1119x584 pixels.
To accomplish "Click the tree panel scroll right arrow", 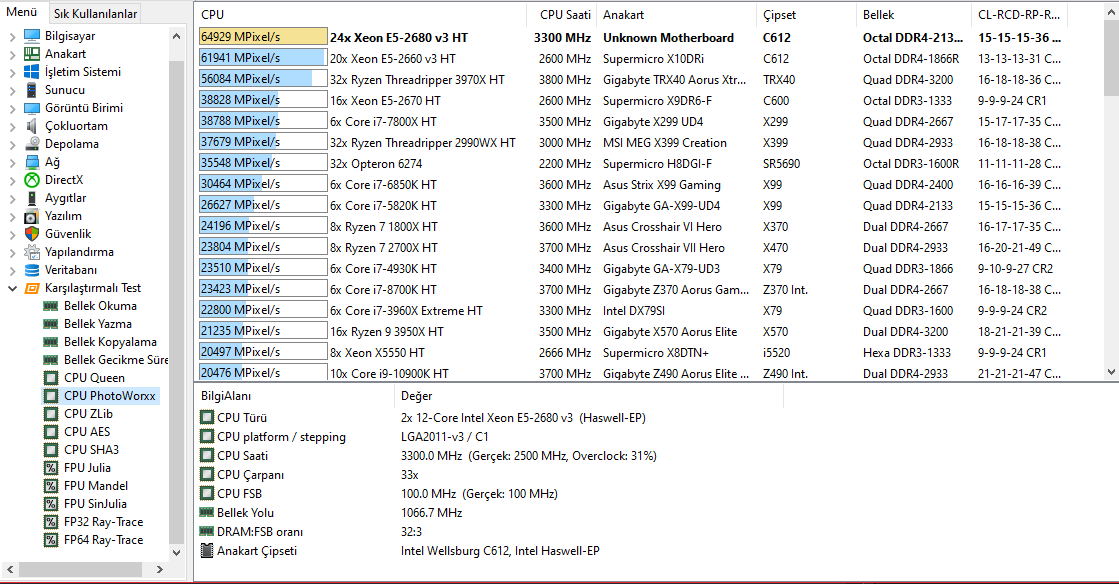I will click(x=159, y=569).
